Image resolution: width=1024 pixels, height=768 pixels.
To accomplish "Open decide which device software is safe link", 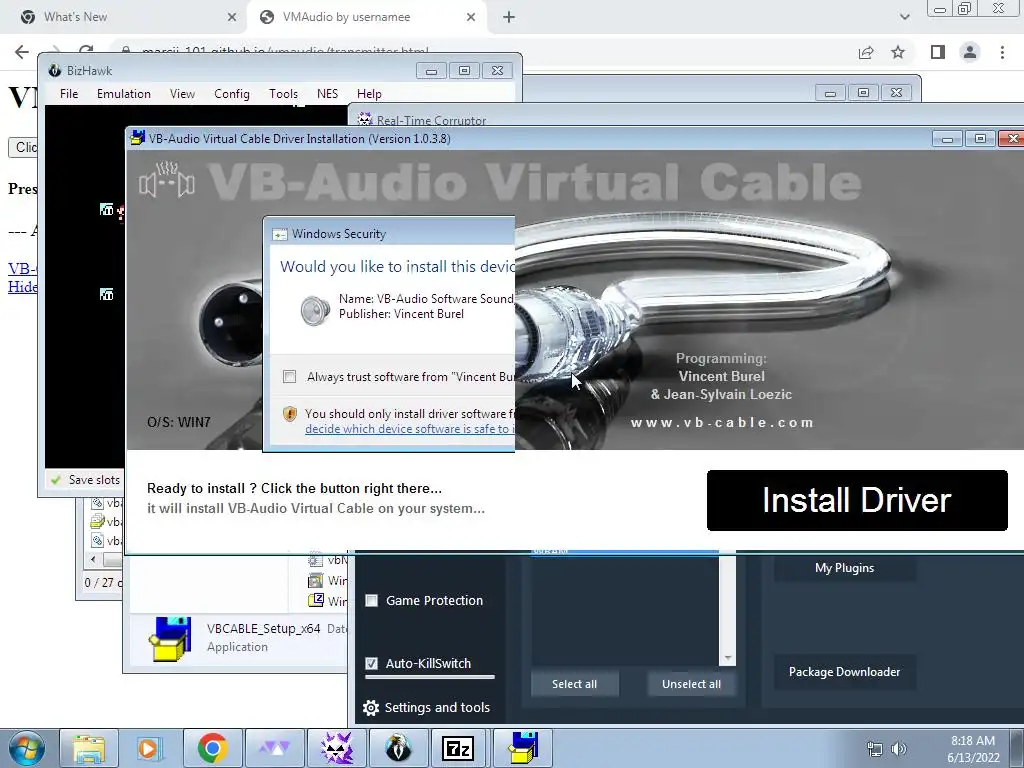I will tap(409, 429).
